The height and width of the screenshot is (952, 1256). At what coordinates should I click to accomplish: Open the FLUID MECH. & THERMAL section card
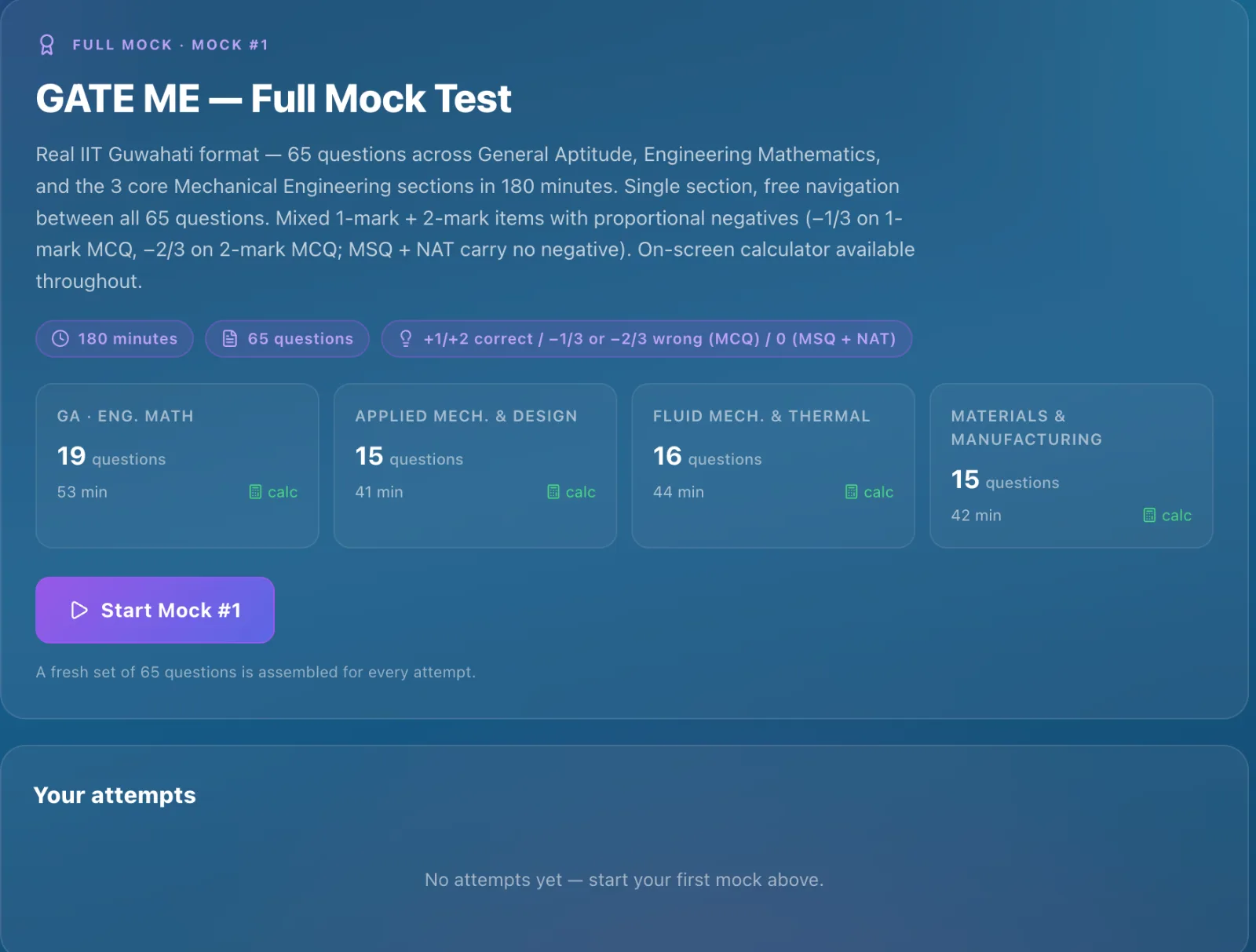coord(773,465)
